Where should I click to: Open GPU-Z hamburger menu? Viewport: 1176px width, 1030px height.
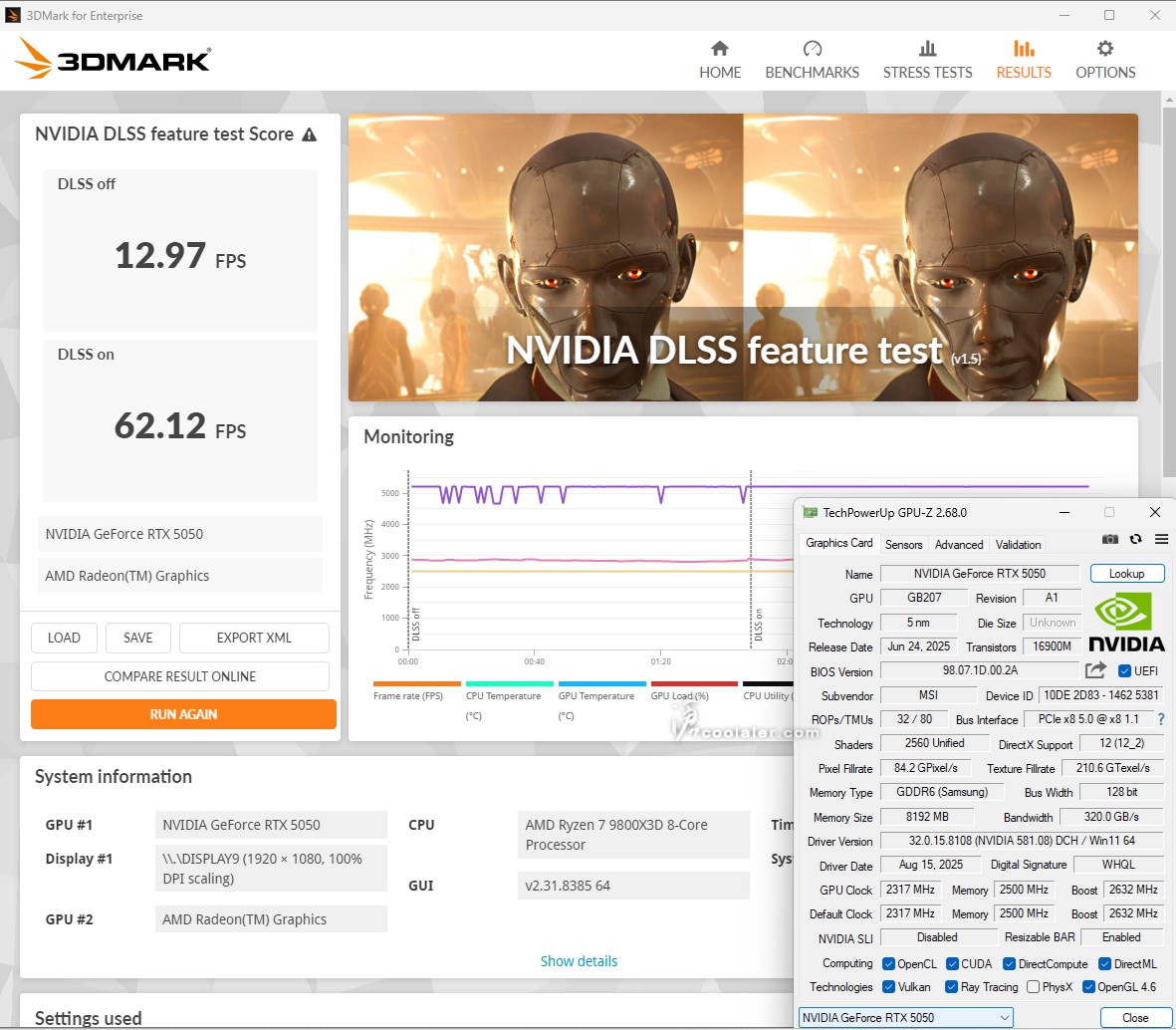[1161, 539]
